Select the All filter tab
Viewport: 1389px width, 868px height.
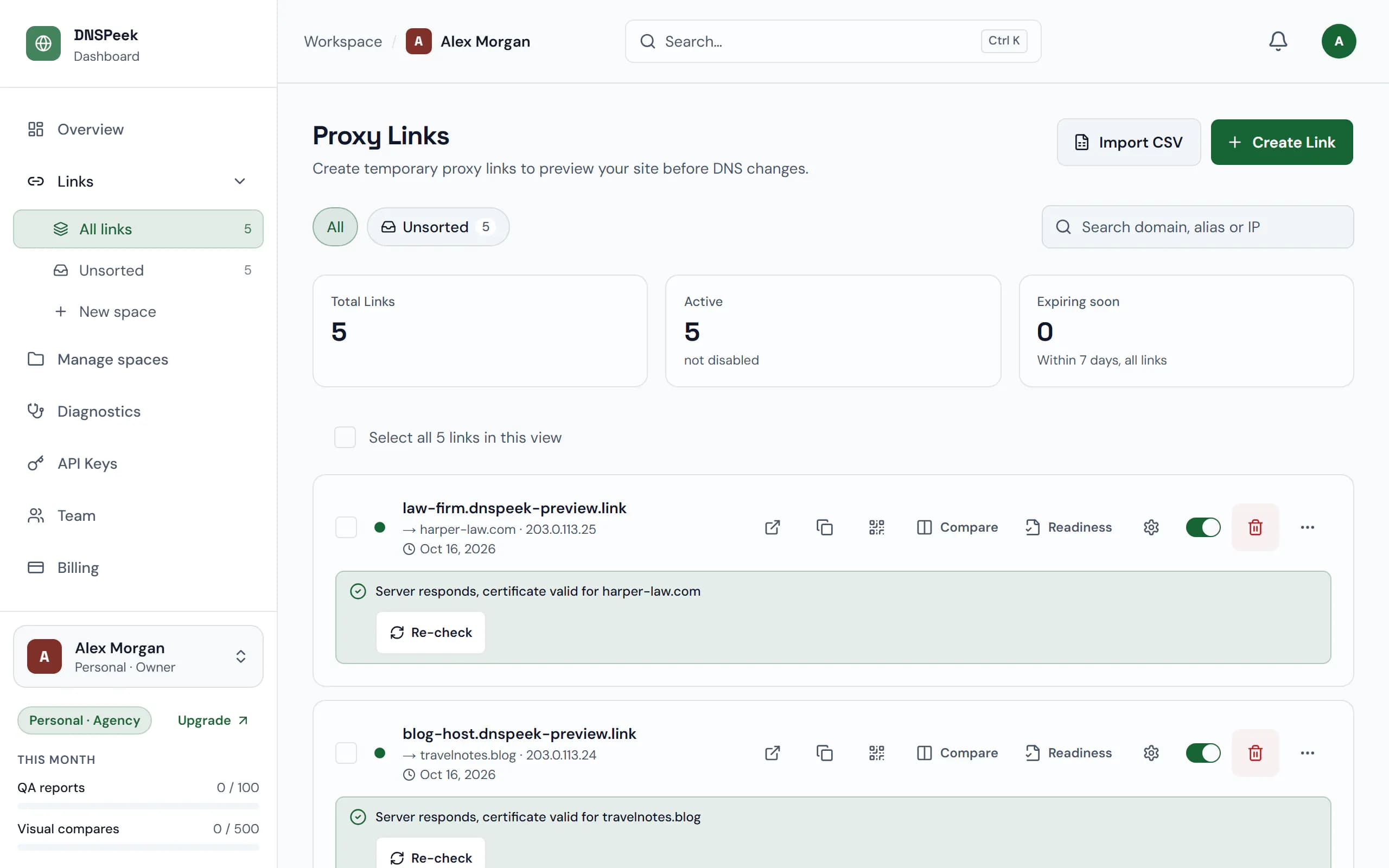[335, 227]
